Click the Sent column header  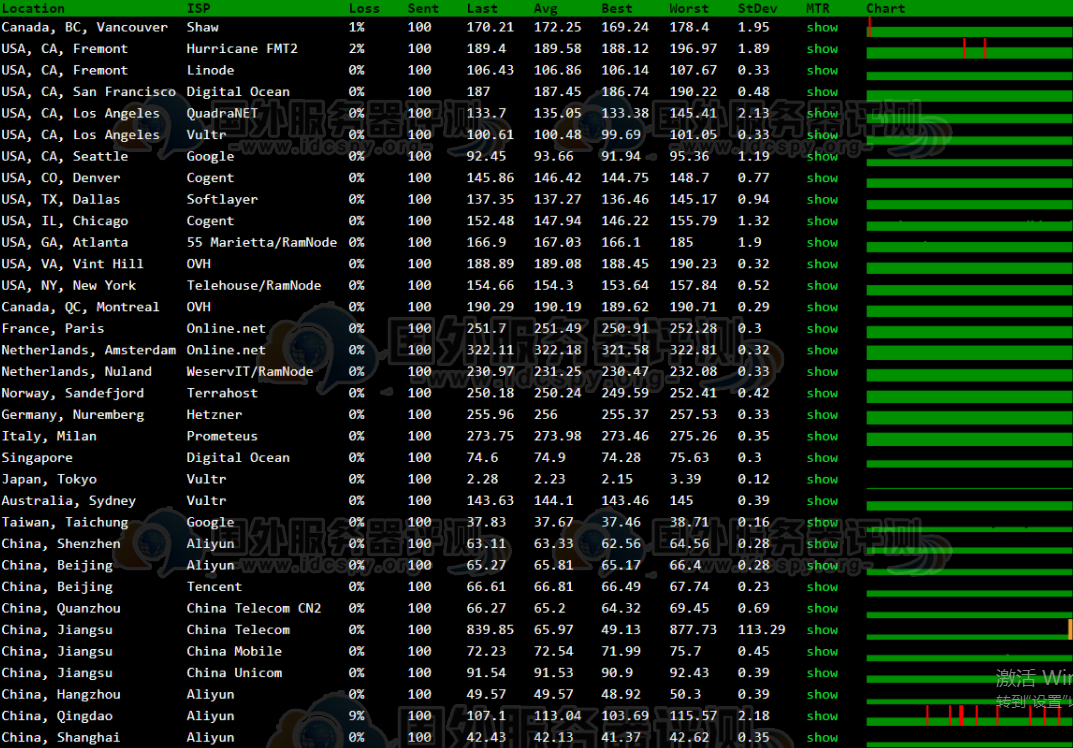coord(423,8)
